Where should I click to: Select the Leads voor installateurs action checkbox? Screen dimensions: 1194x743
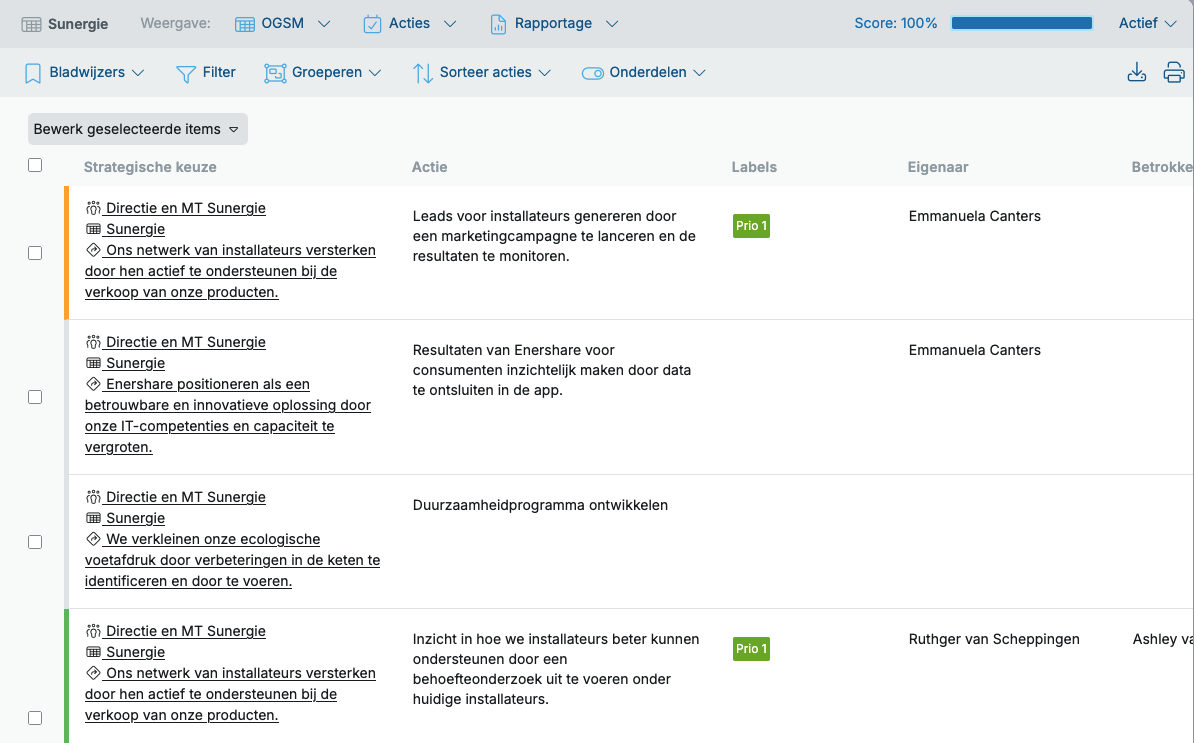(35, 253)
